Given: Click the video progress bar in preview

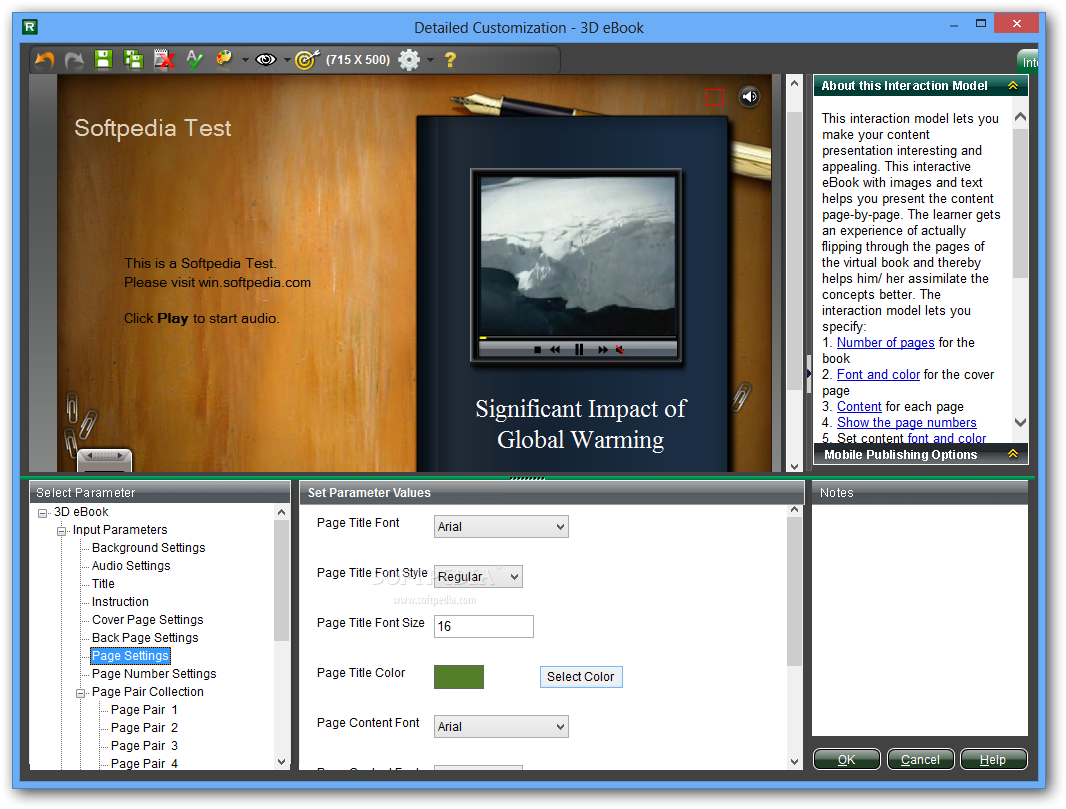Looking at the screenshot, I should click(x=578, y=338).
